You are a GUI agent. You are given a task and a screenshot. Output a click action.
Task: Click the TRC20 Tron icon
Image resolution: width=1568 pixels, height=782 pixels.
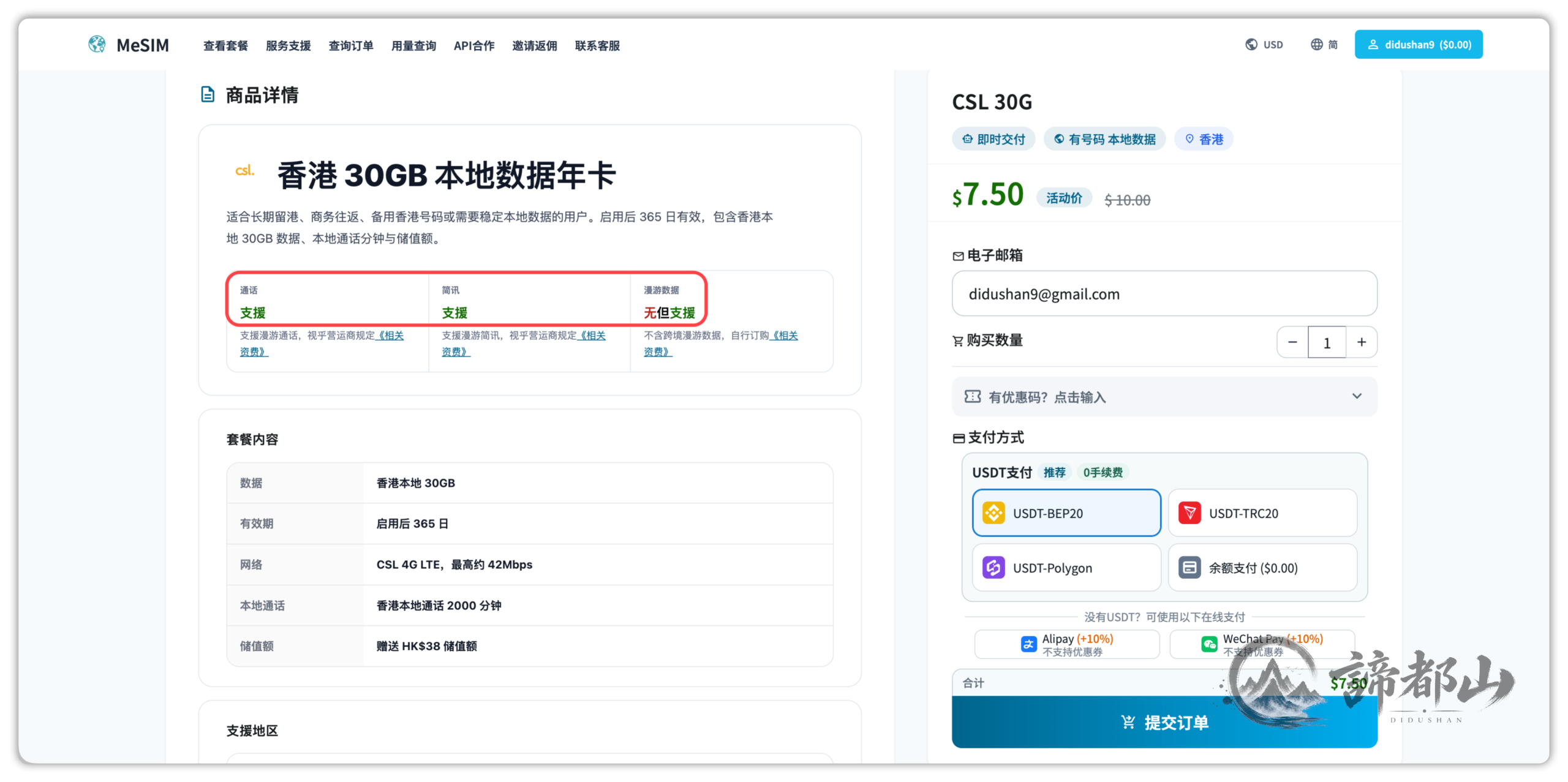tap(1189, 513)
